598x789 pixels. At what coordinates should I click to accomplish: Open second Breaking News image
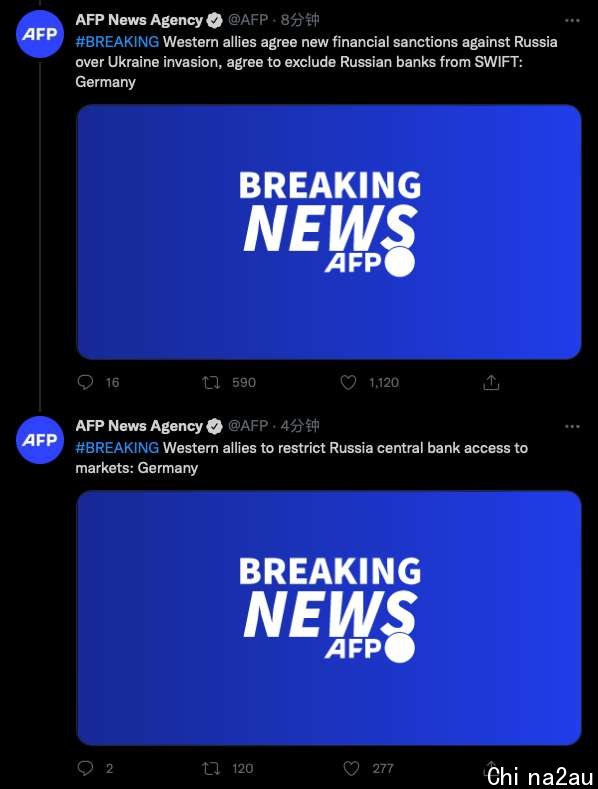[x=329, y=618]
